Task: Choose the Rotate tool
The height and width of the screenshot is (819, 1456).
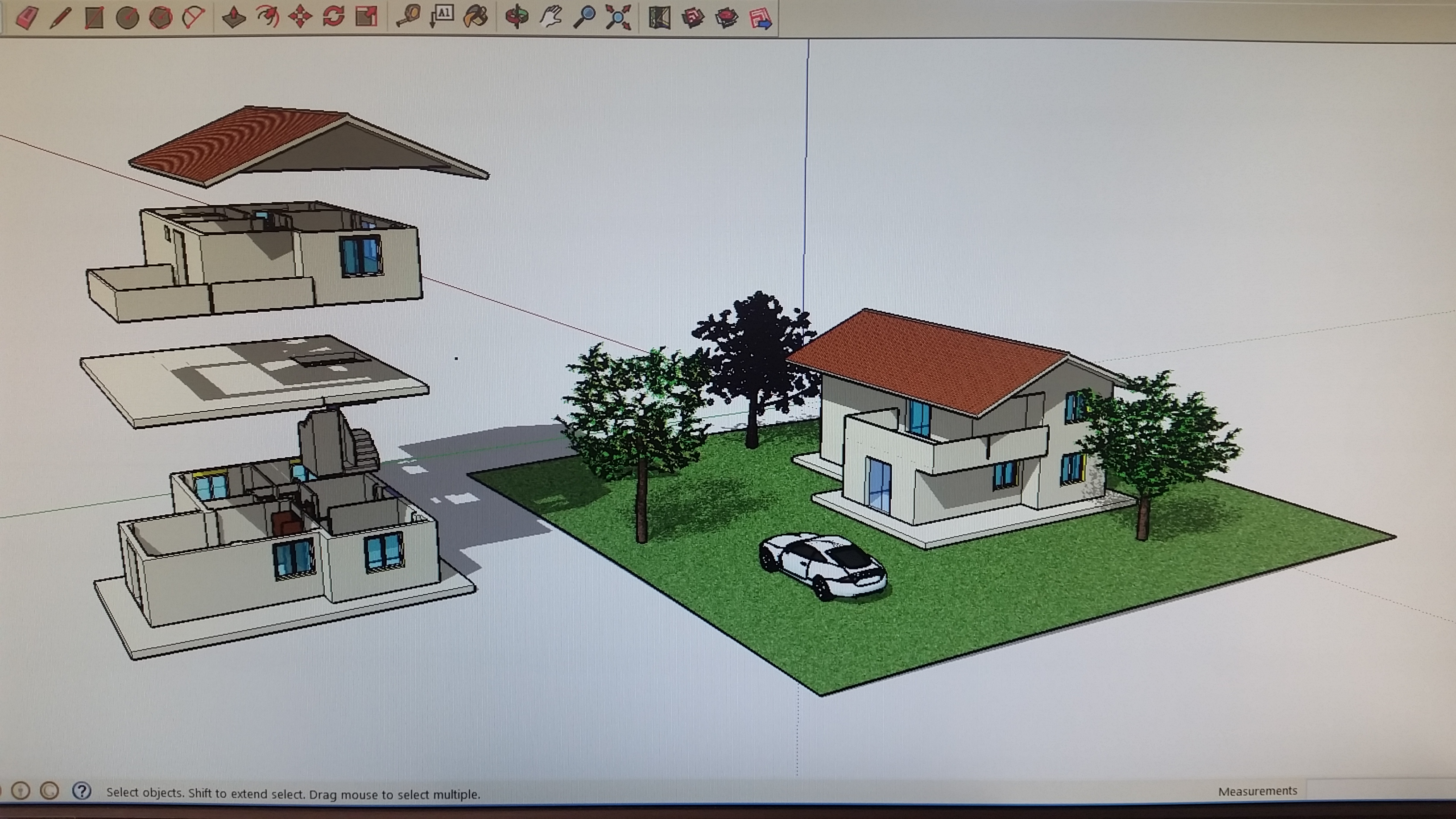Action: pos(334,17)
